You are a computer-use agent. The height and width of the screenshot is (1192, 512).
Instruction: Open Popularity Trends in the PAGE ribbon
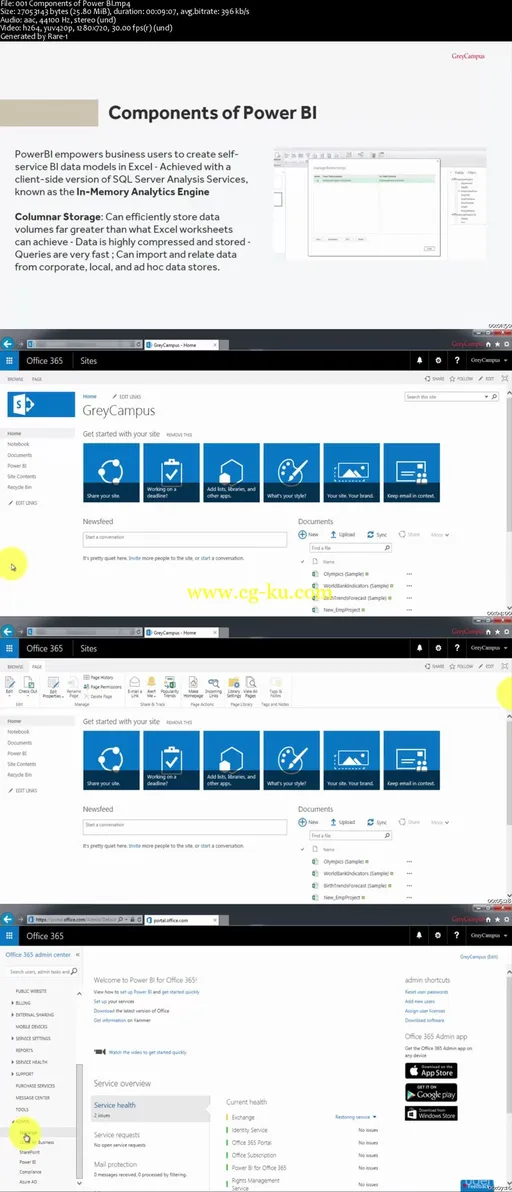point(169,686)
